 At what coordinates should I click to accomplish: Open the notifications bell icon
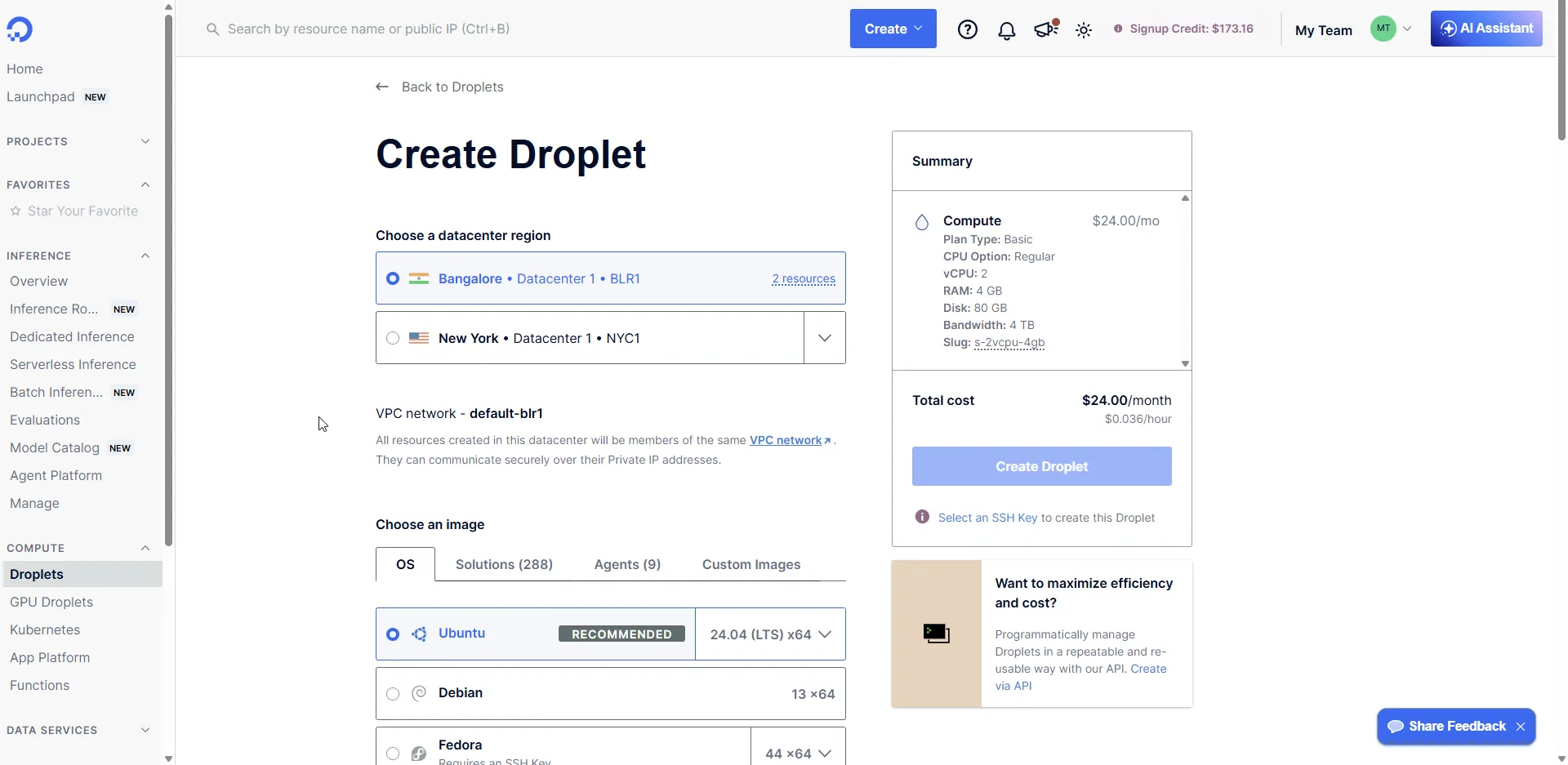tap(1007, 30)
